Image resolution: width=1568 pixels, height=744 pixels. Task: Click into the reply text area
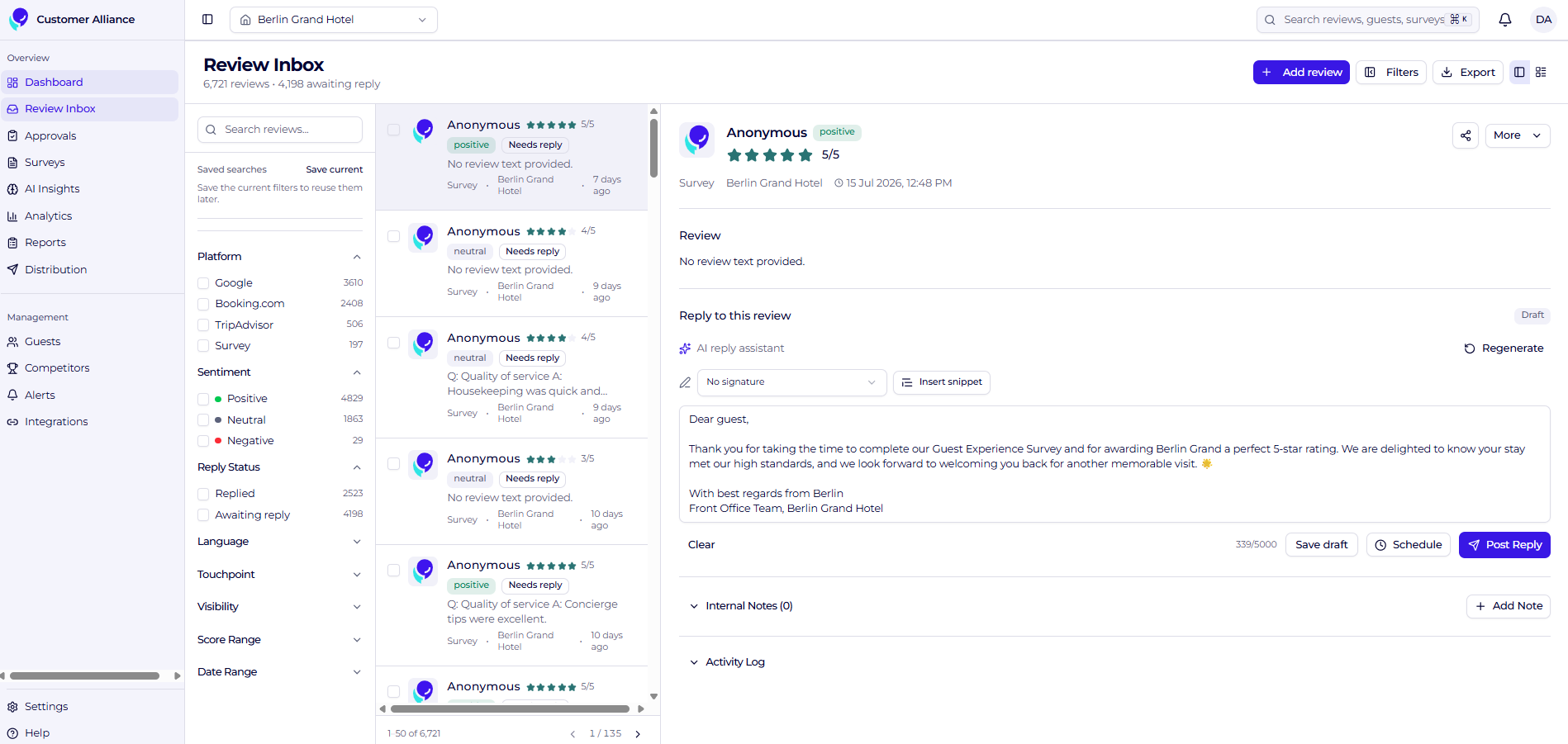pyautogui.click(x=1114, y=464)
